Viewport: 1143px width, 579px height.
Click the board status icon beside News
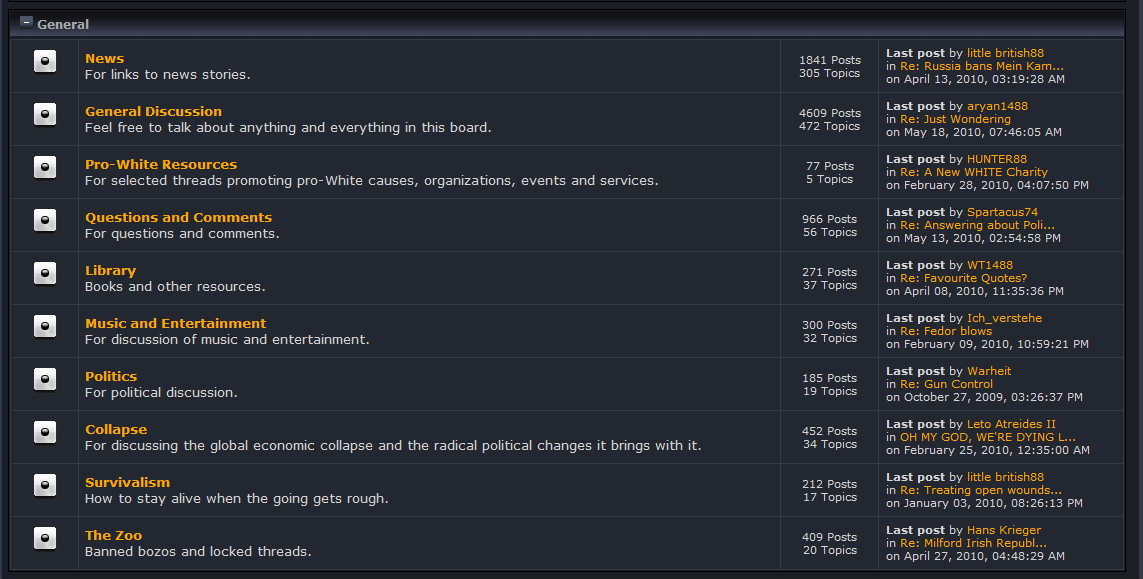(x=44, y=61)
